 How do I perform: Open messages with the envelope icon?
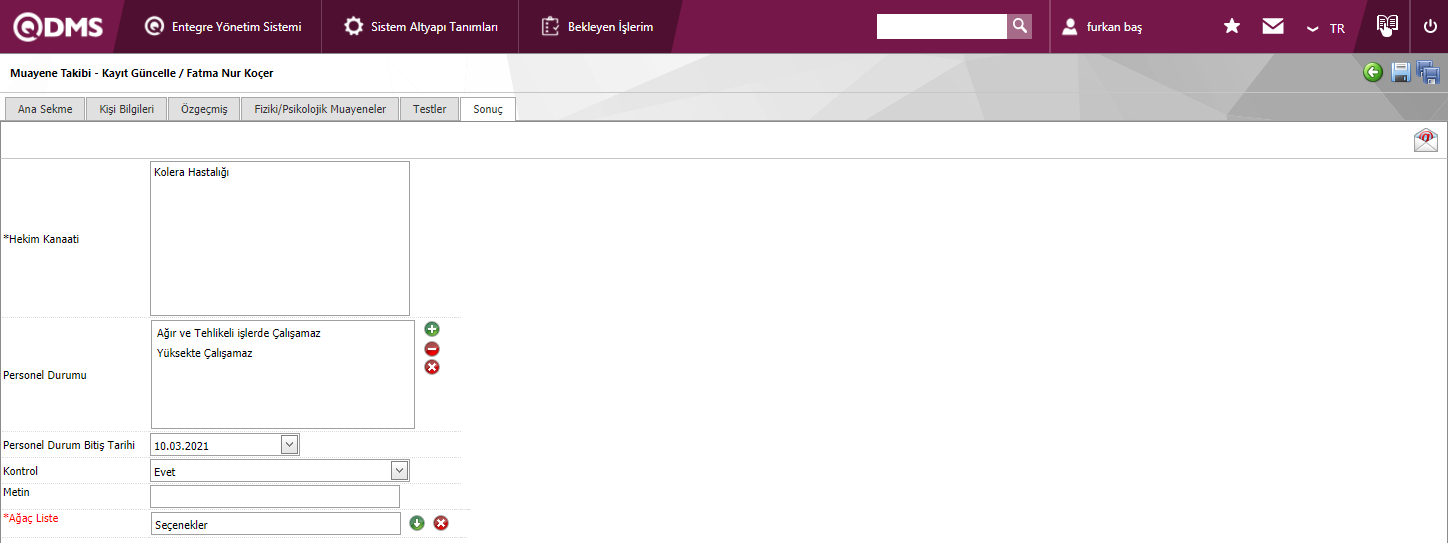point(1273,27)
